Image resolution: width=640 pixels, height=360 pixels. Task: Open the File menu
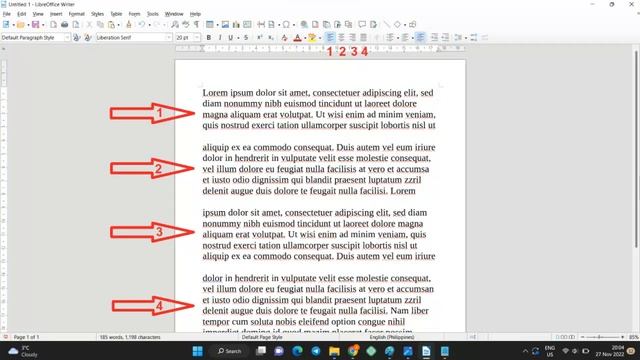coord(7,14)
